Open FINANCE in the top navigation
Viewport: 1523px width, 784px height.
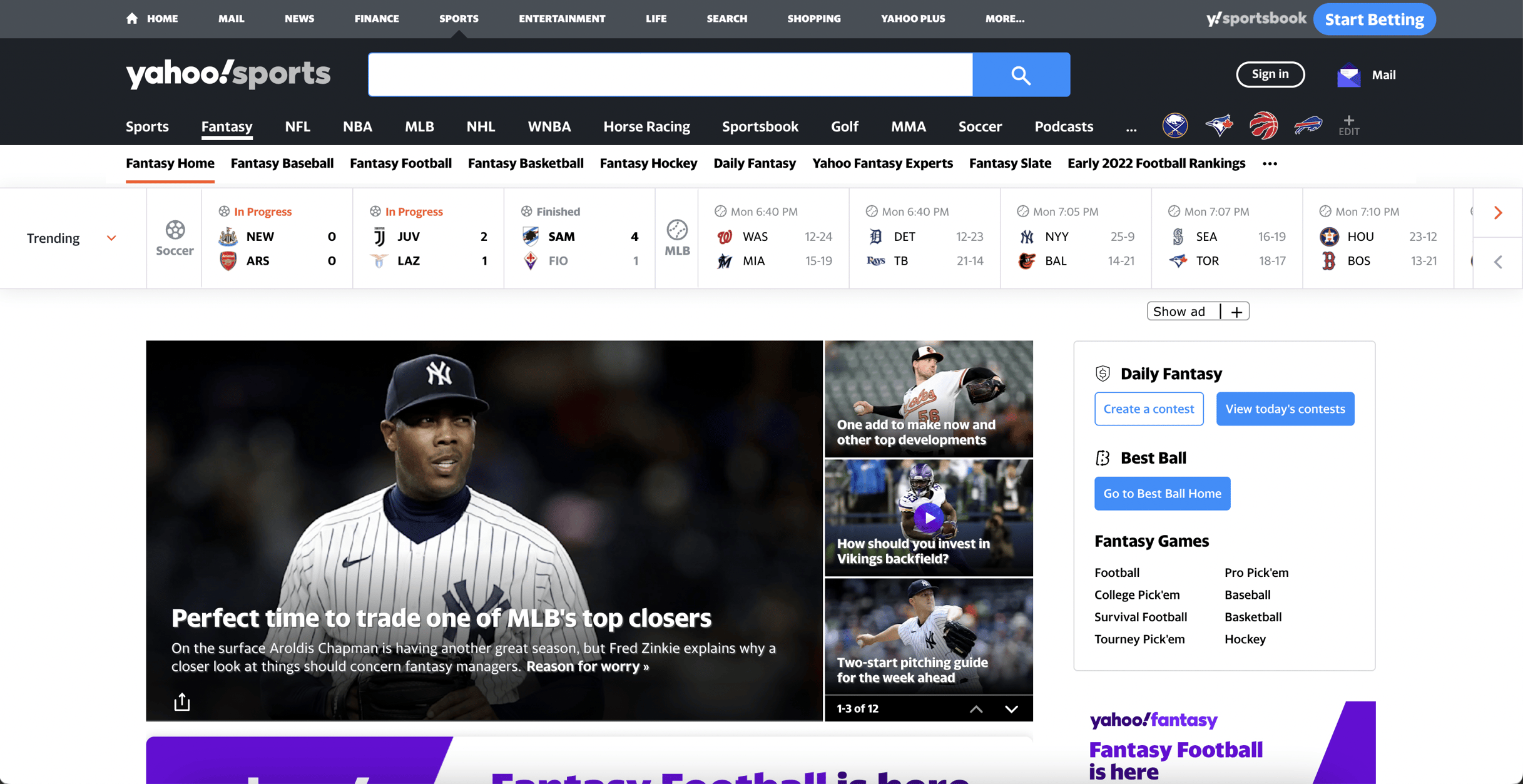(377, 19)
